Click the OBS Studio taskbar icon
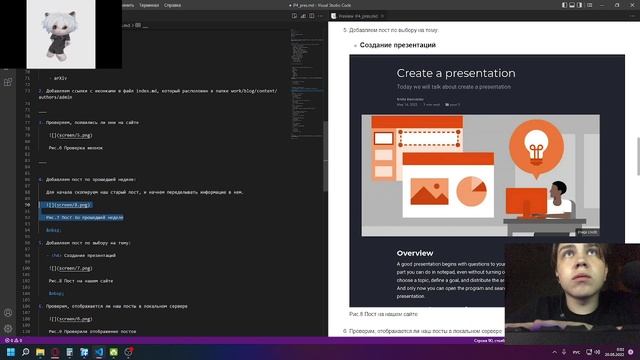This screenshot has width=640, height=360. (x=129, y=352)
